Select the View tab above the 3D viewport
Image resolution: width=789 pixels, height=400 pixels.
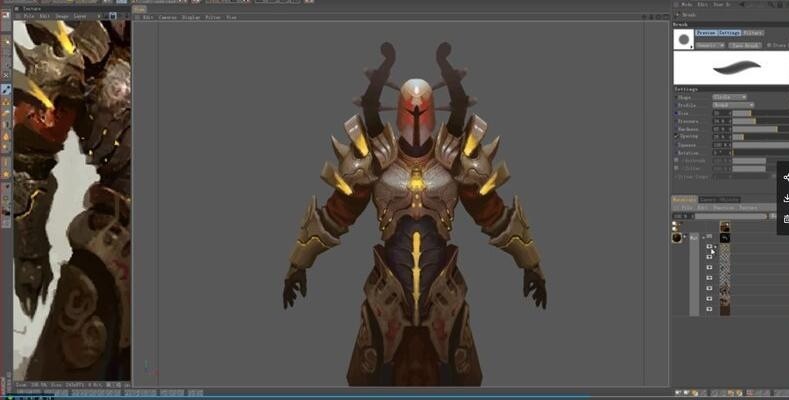point(139,9)
